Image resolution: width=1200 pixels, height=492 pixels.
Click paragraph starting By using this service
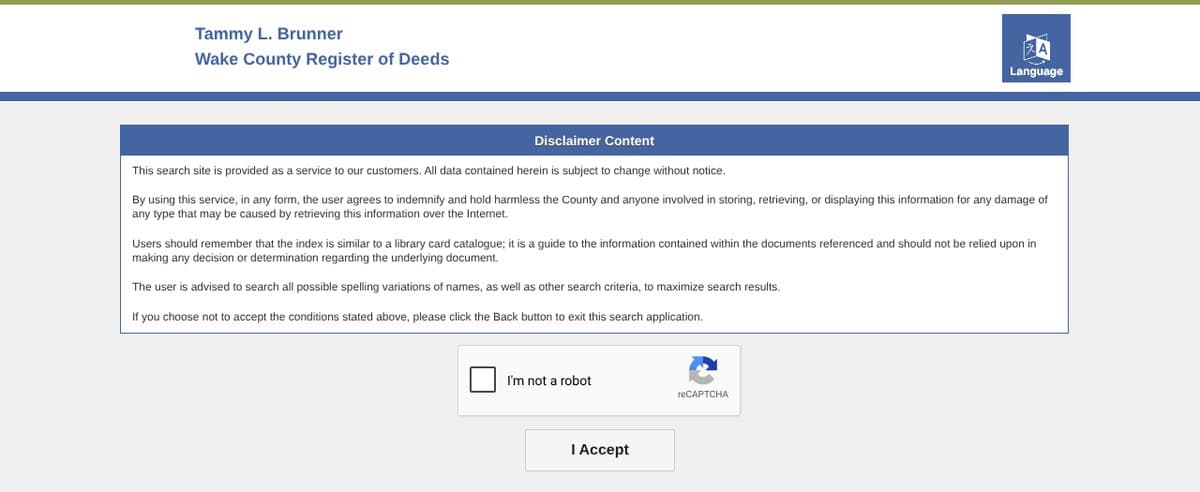coord(590,207)
